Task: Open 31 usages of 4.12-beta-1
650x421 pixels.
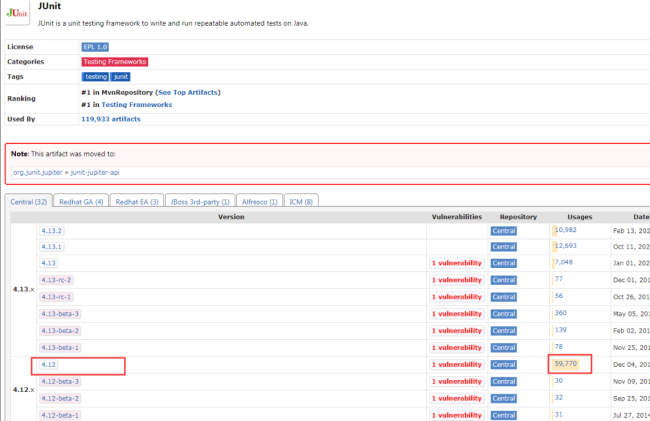Action: [559, 414]
